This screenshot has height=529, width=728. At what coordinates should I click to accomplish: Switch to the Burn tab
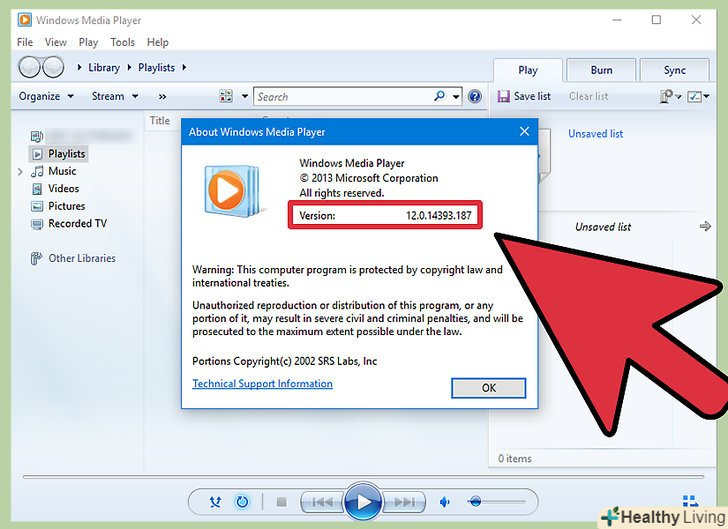click(601, 70)
